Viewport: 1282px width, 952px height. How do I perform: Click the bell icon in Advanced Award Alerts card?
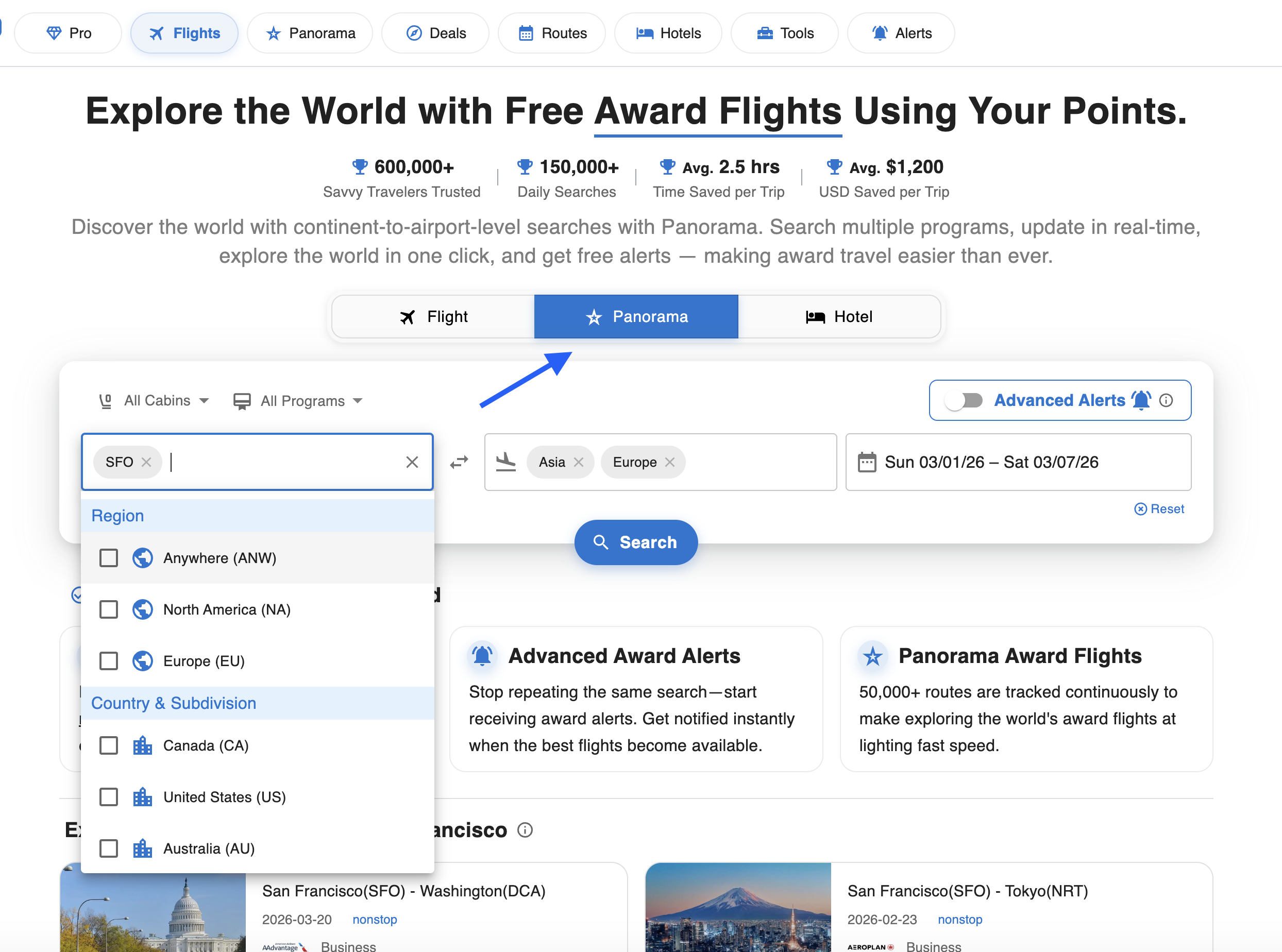click(482, 656)
